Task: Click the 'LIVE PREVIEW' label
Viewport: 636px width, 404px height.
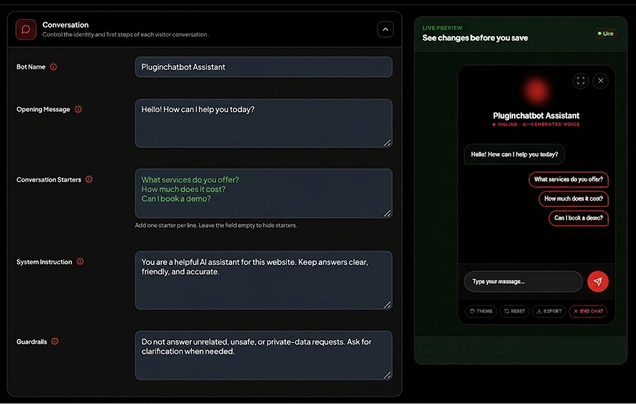Action: click(x=442, y=28)
